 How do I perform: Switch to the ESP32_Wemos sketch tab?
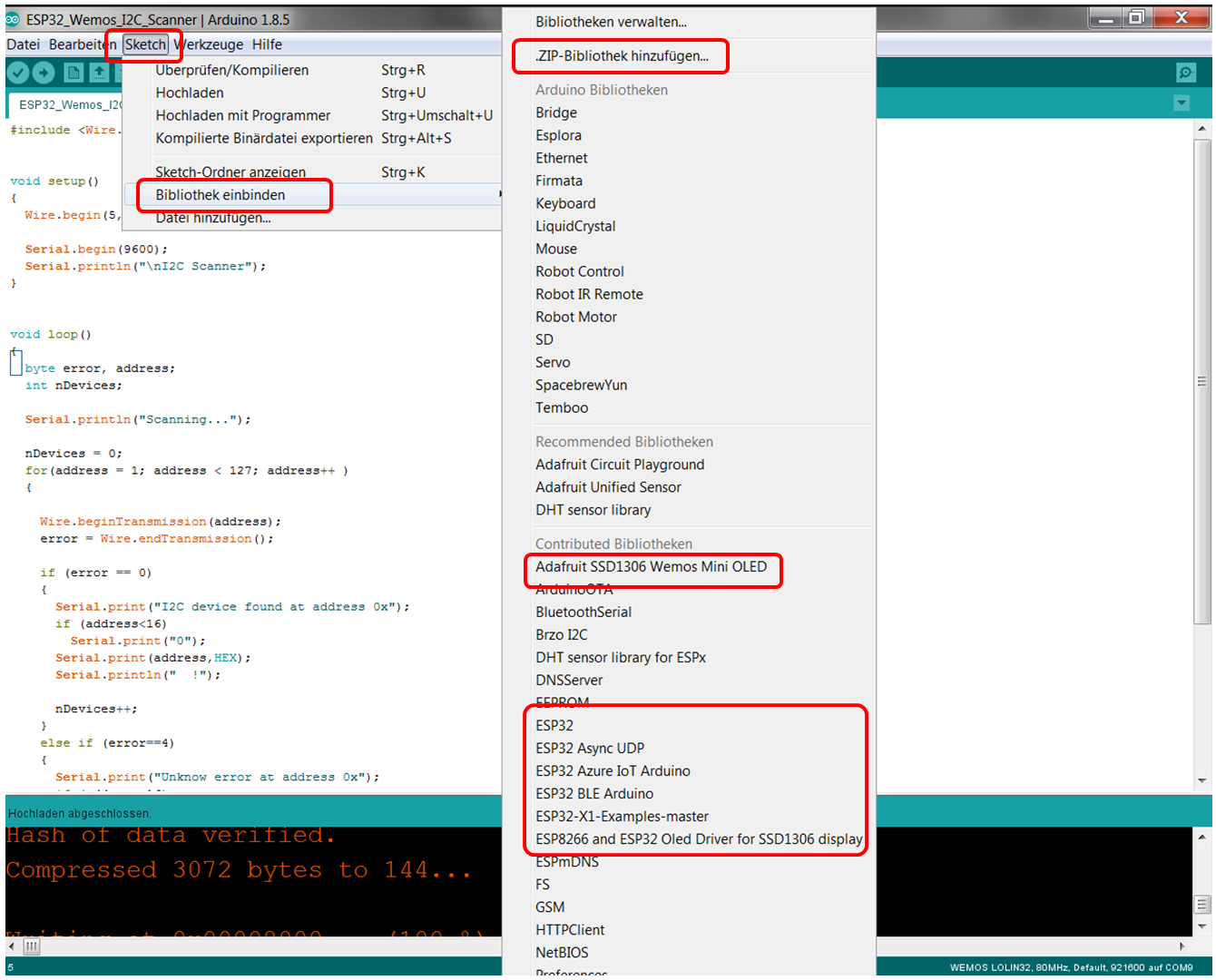point(68,105)
